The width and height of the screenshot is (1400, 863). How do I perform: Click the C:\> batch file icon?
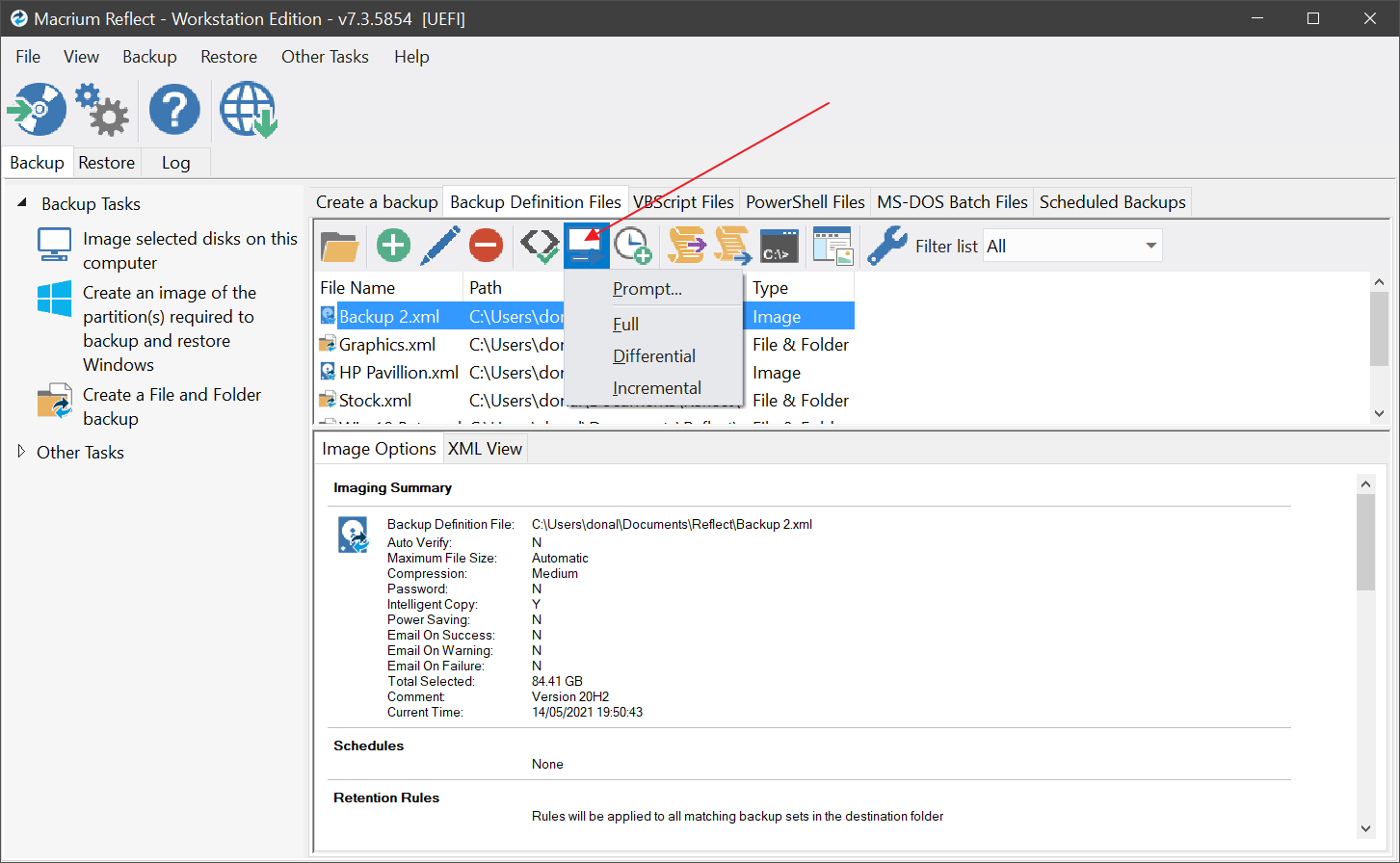[x=779, y=246]
